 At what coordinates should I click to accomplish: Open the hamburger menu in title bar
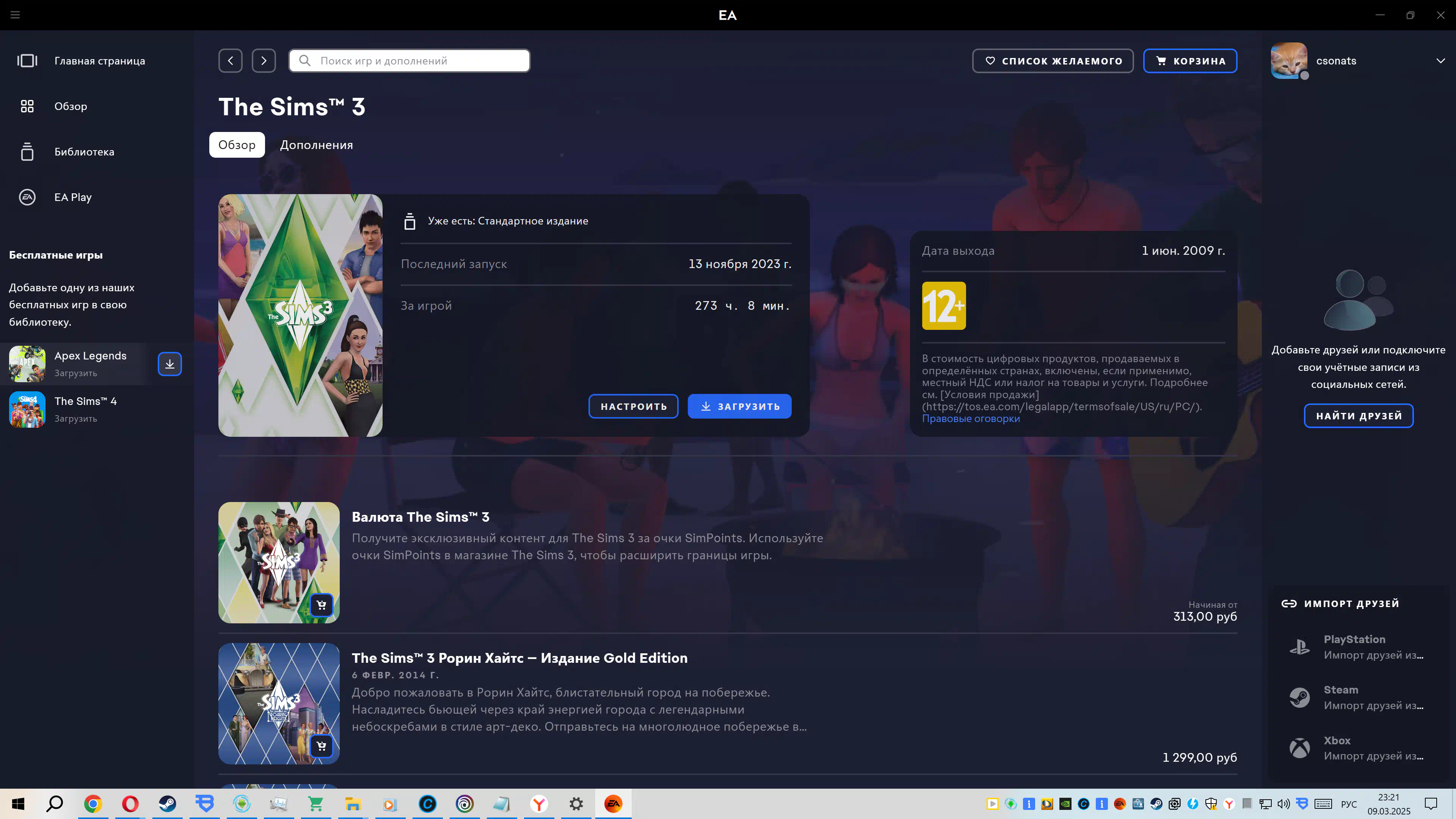(x=15, y=15)
